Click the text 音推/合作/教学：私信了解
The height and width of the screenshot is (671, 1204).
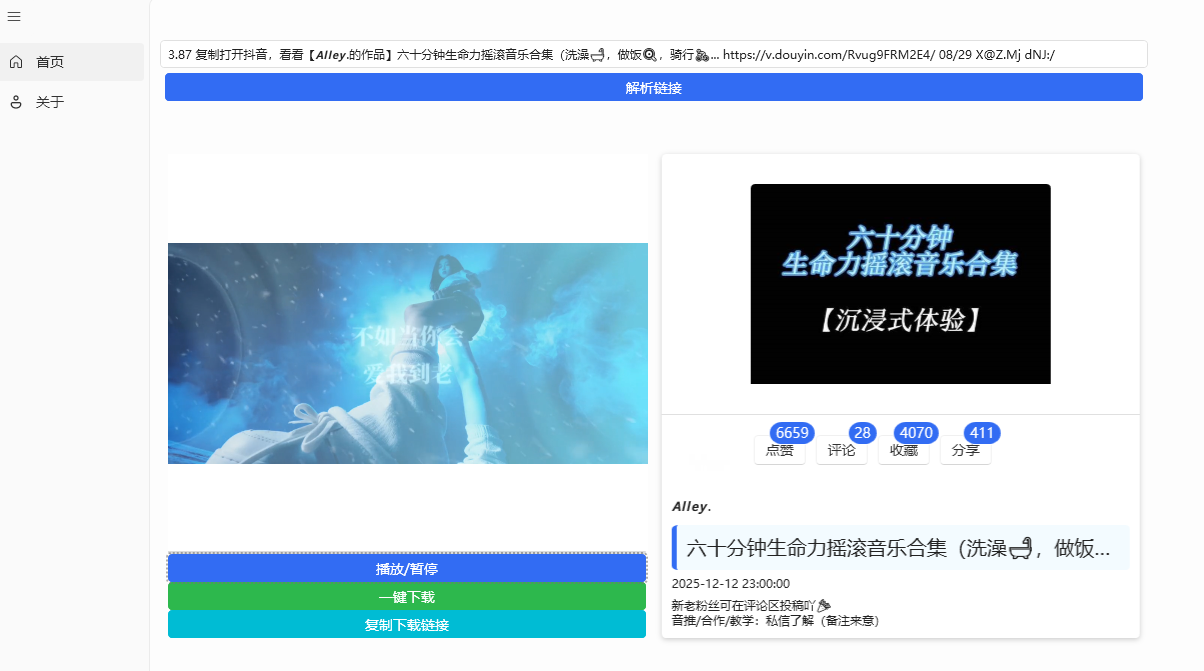775,621
